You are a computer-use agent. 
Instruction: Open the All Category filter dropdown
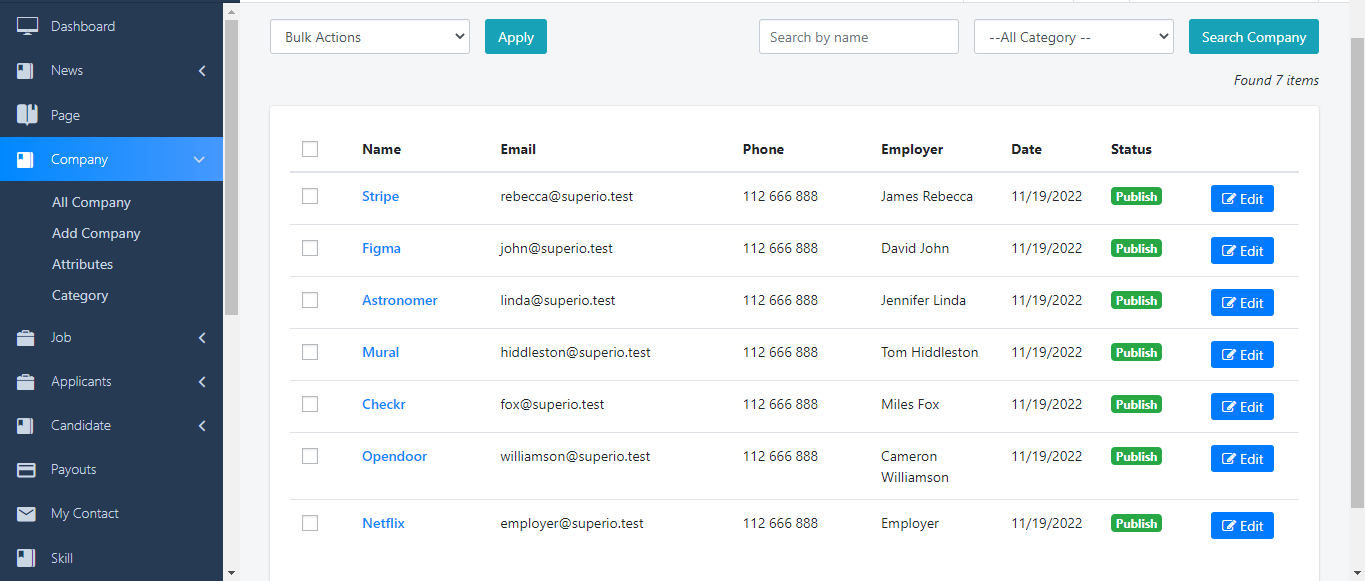click(1073, 37)
